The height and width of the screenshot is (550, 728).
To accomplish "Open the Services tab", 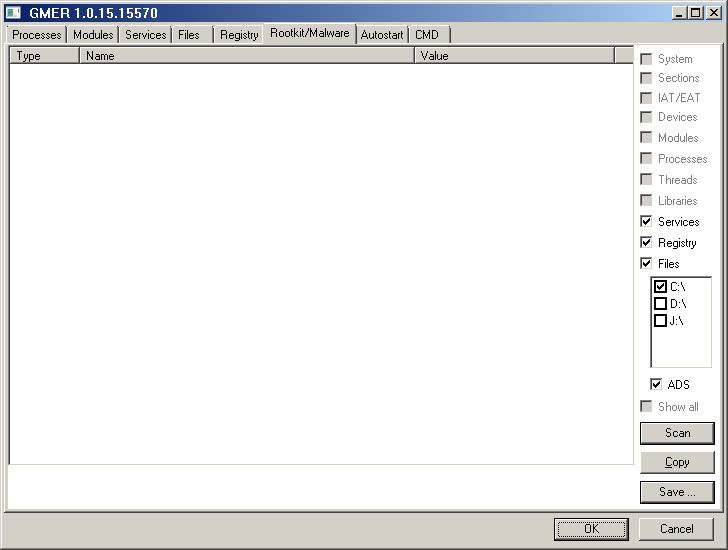I will [x=145, y=35].
